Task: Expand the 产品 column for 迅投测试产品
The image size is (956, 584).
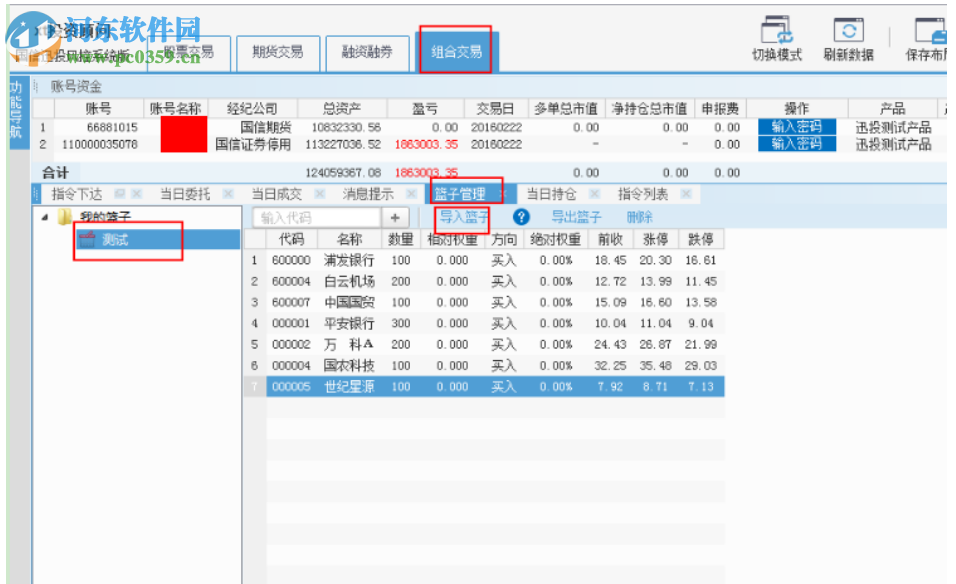Action: click(895, 108)
